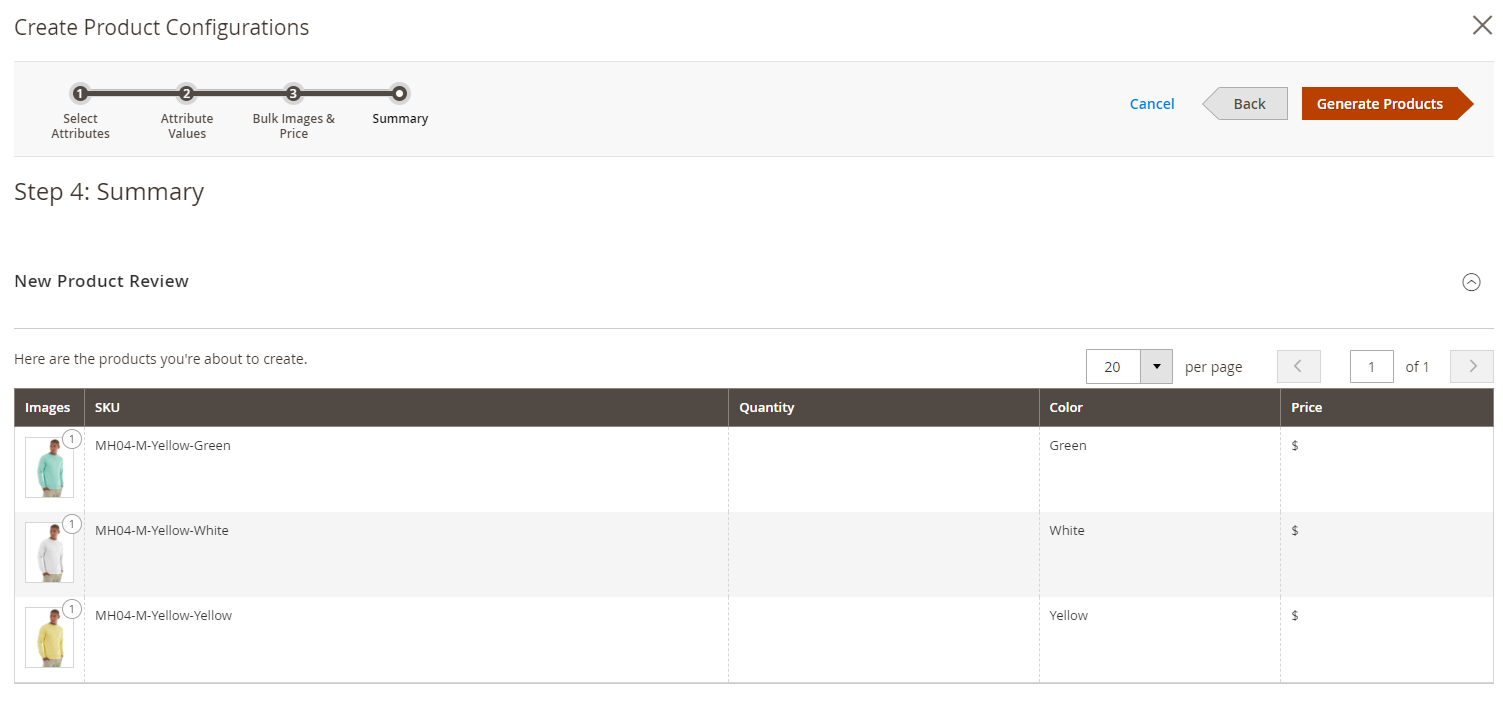Viewport: 1503px width, 705px height.
Task: Go back to the previous step
Action: [1245, 104]
